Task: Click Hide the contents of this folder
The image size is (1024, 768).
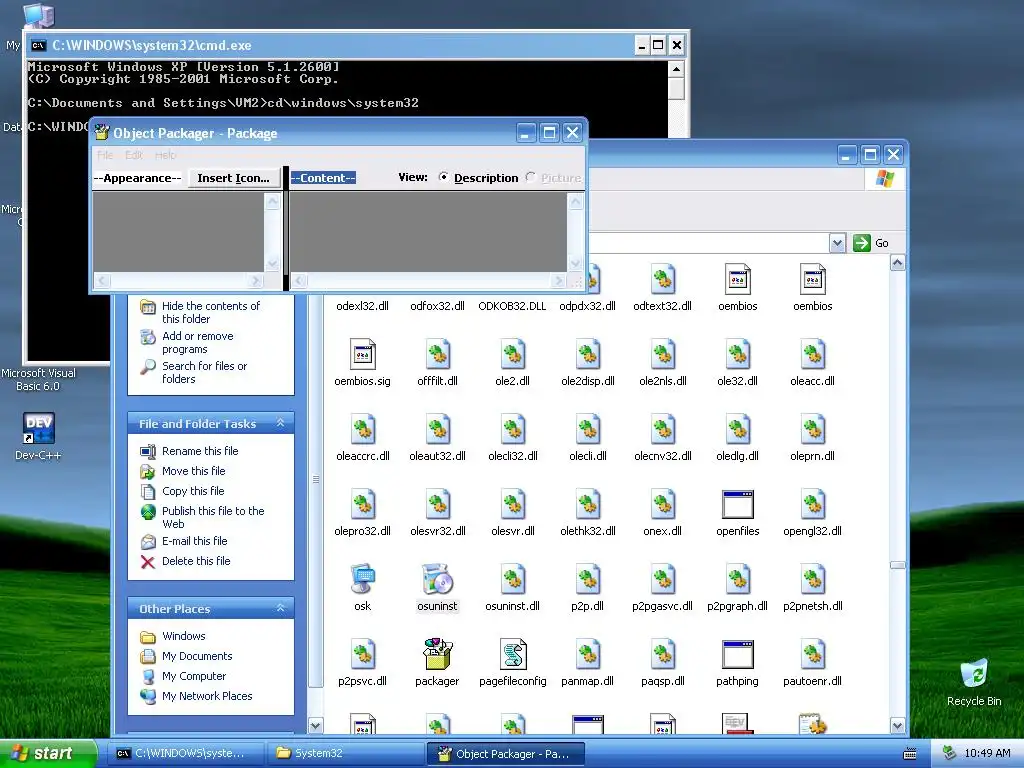Action: click(210, 313)
